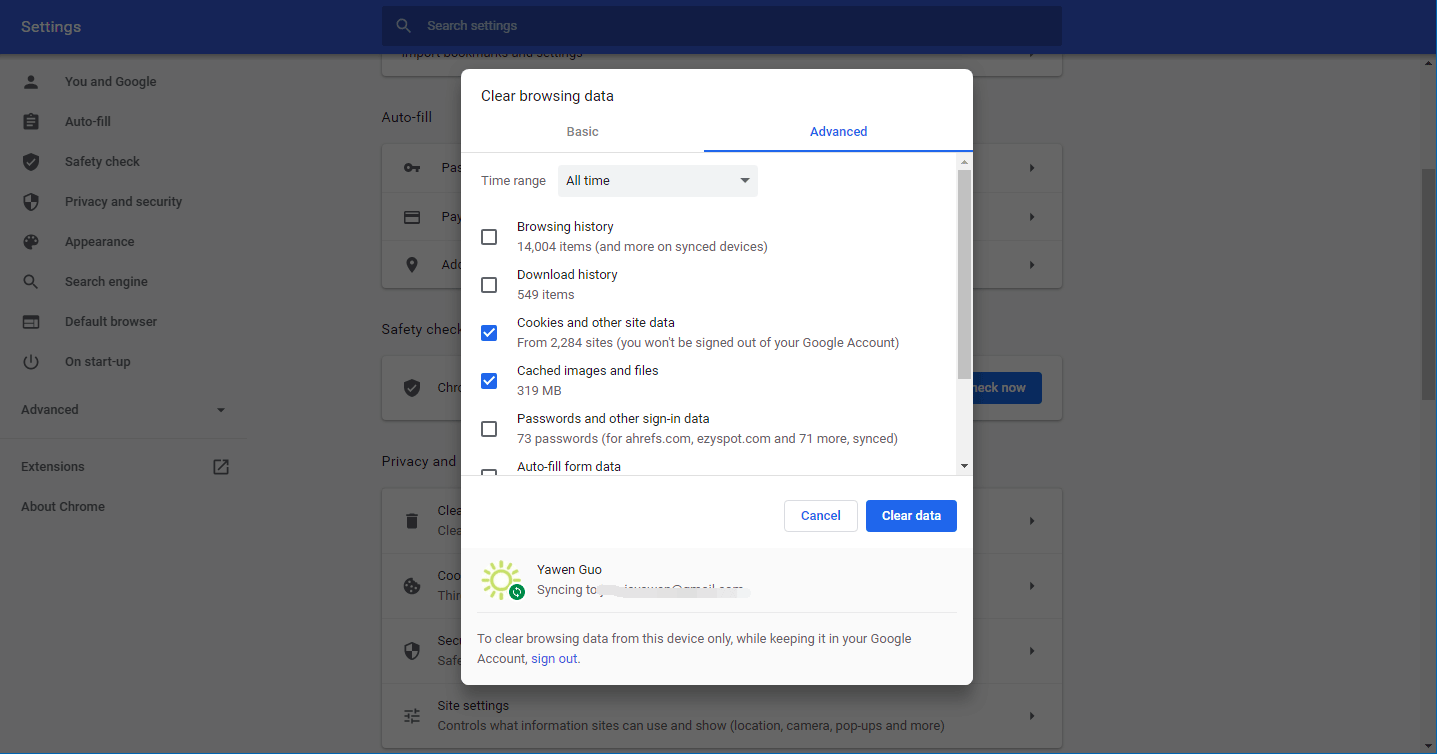This screenshot has height=754, width=1437.
Task: Click into the Search settings field
Action: (720, 26)
